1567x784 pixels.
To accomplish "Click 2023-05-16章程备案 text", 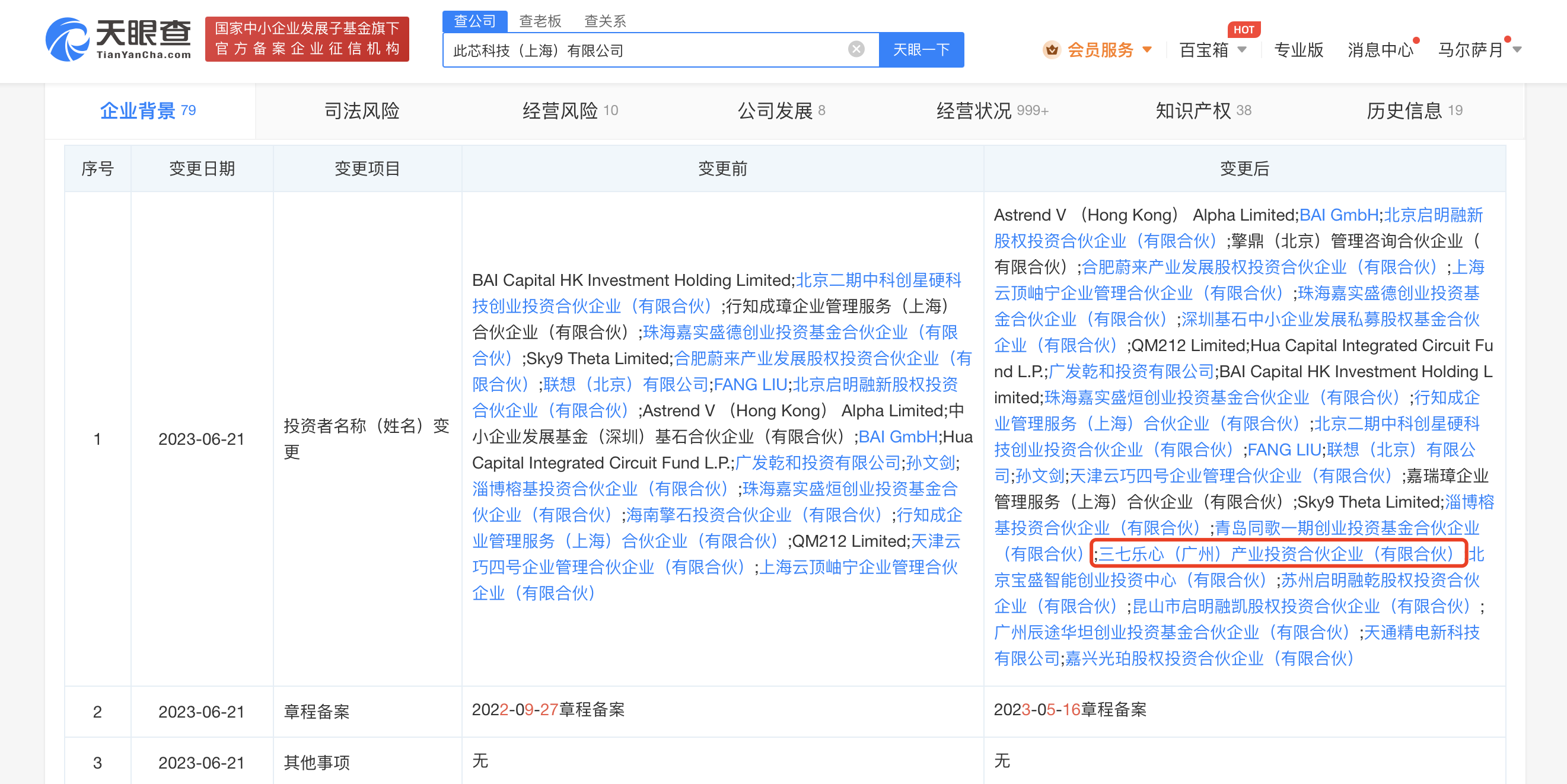I will (1069, 709).
